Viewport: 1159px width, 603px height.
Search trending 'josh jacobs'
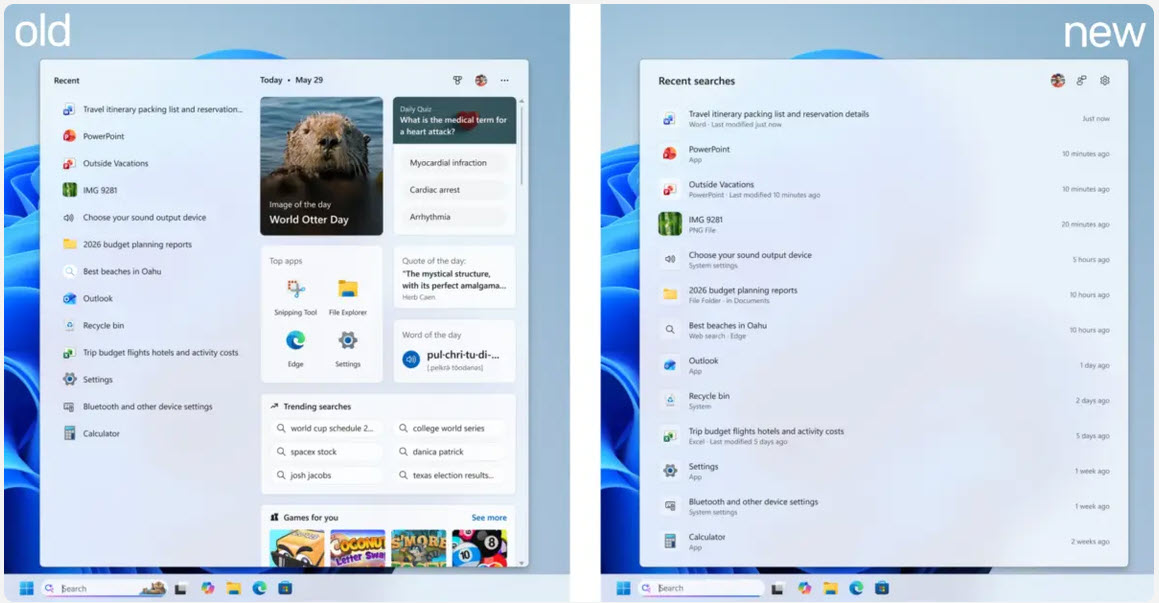(325, 476)
